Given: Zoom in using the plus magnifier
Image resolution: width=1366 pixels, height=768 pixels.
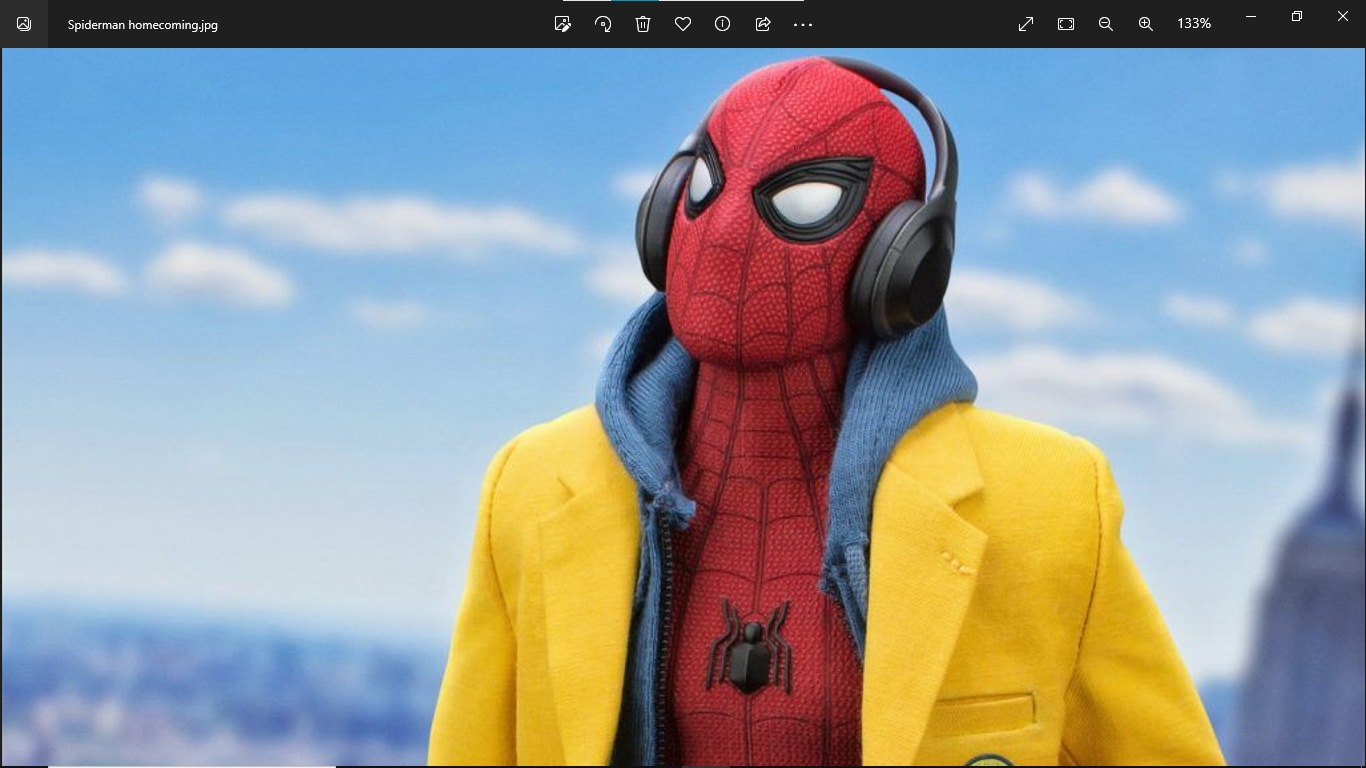Looking at the screenshot, I should 1146,23.
